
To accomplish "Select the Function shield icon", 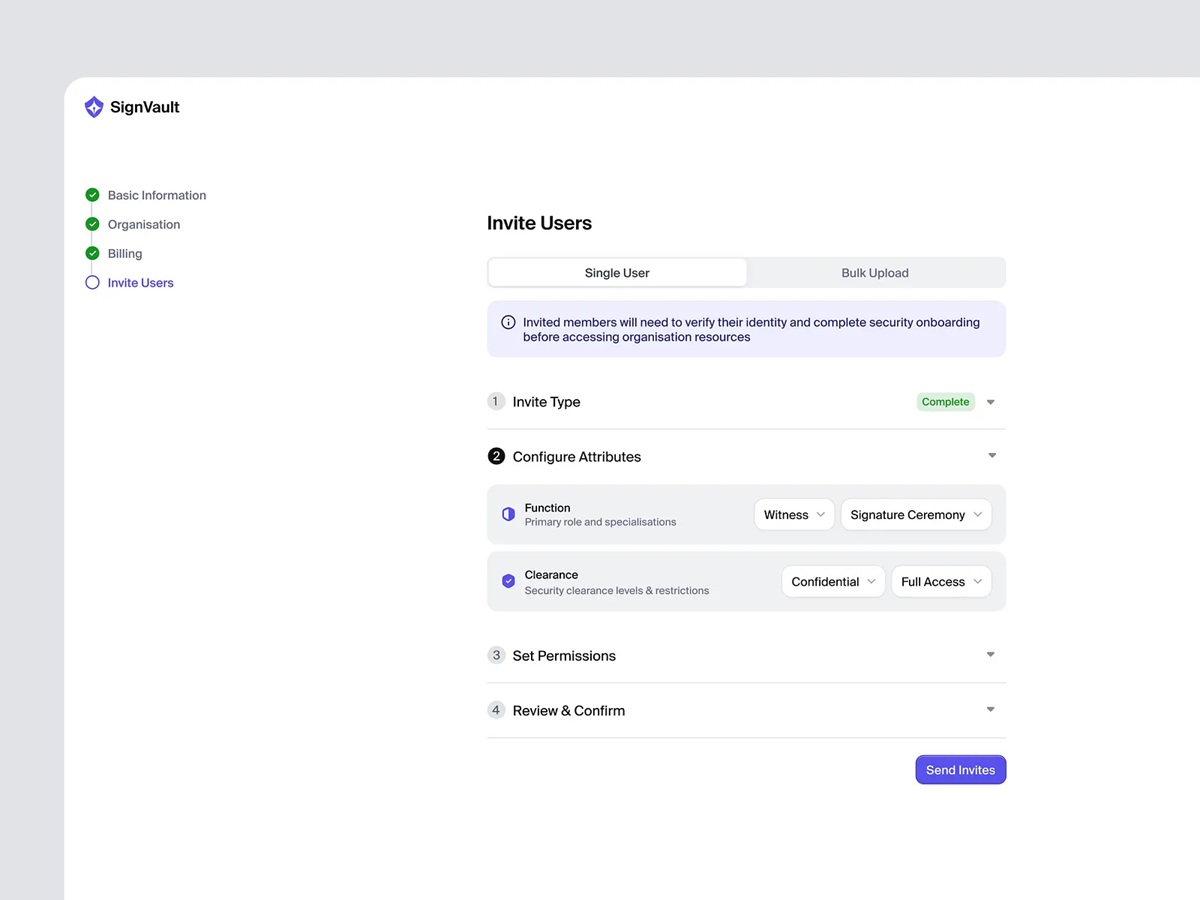I will [508, 513].
